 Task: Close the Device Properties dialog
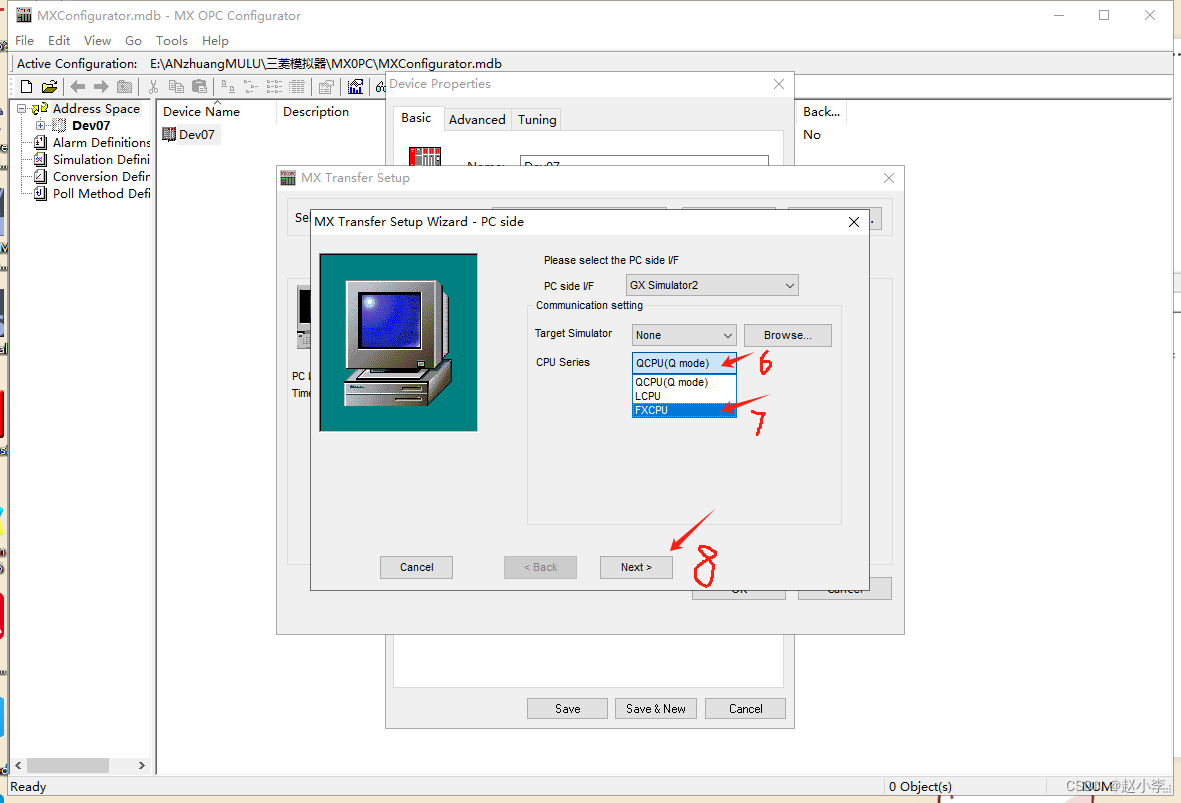(779, 84)
